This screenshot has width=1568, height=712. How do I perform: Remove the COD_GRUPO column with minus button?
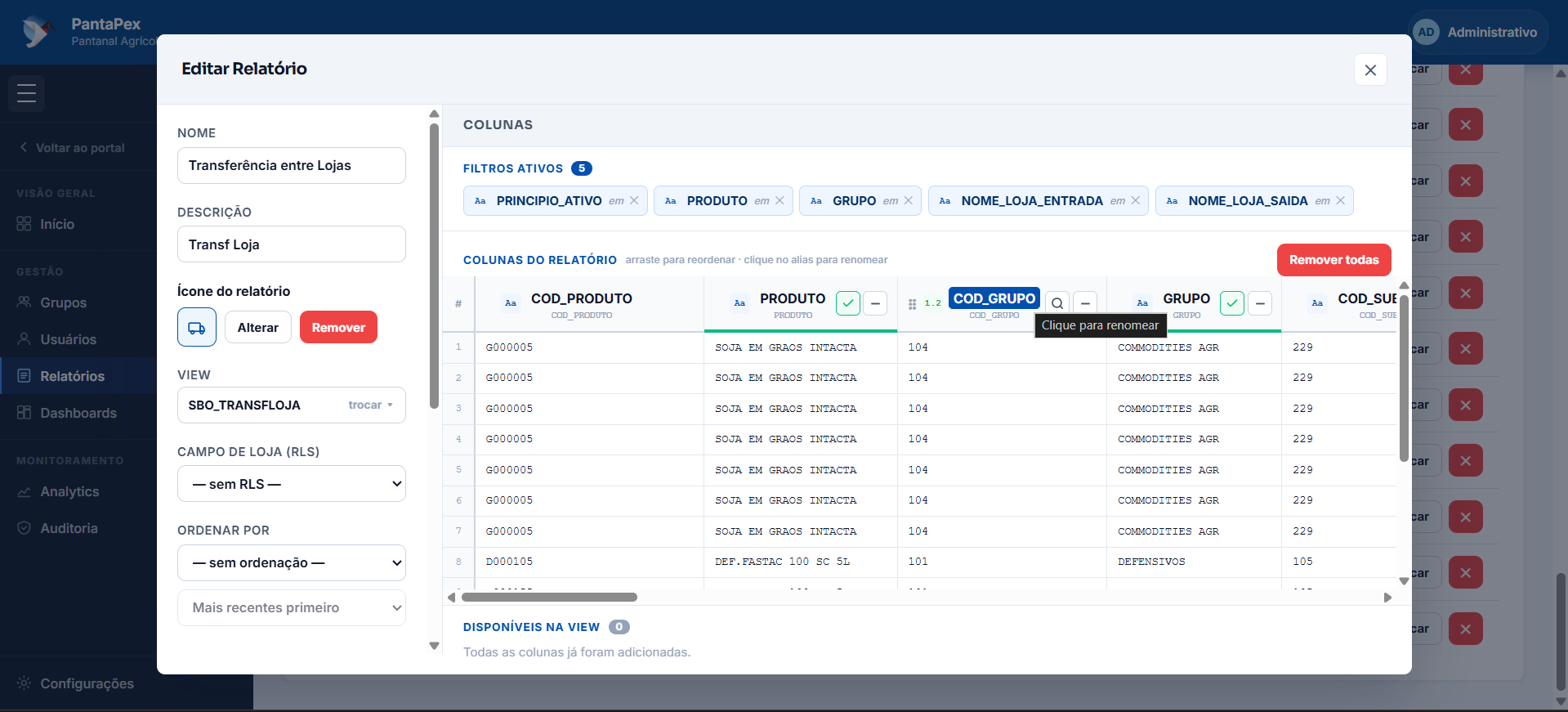point(1085,303)
